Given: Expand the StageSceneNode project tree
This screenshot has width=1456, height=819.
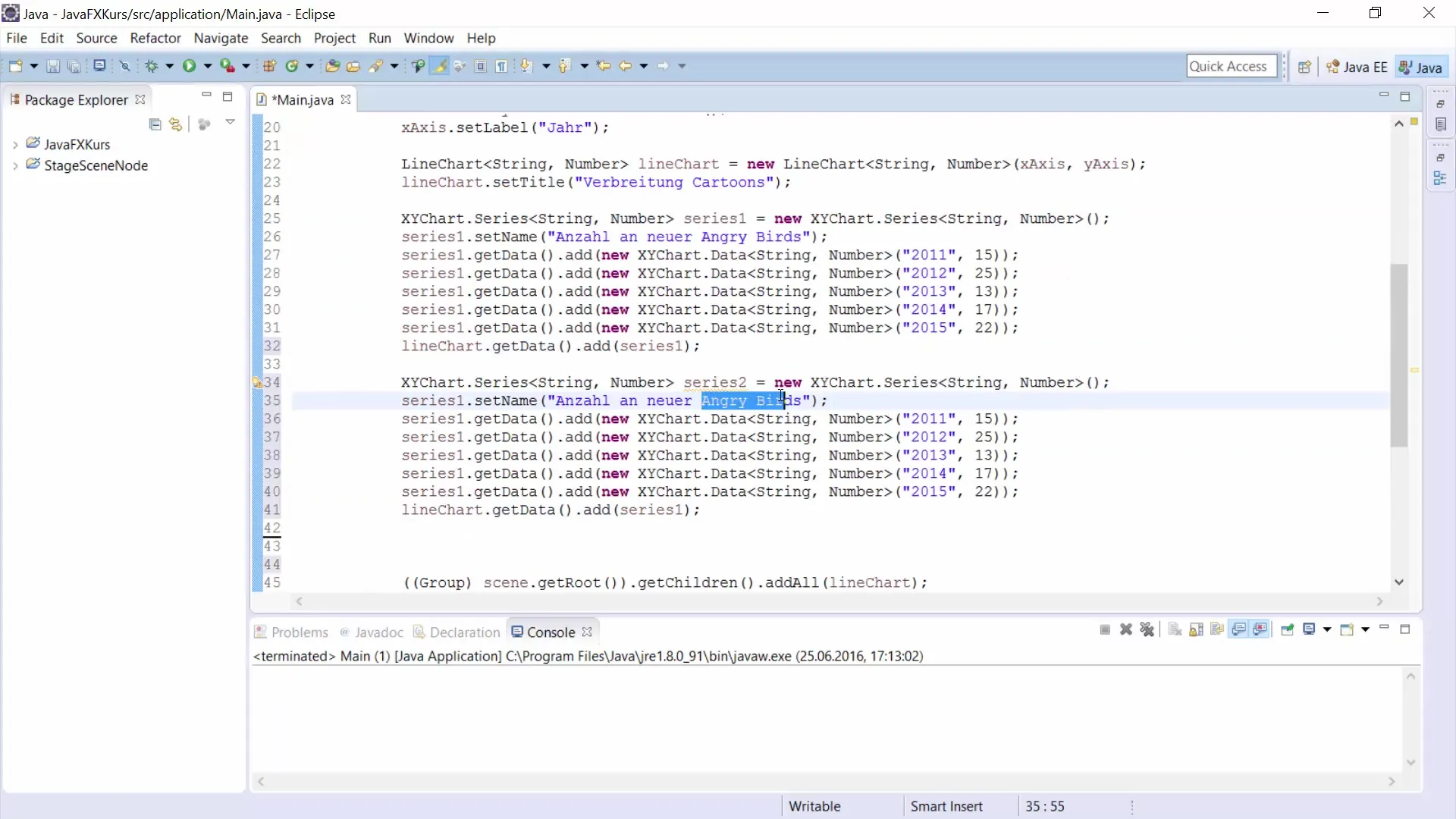Looking at the screenshot, I should coord(15,166).
